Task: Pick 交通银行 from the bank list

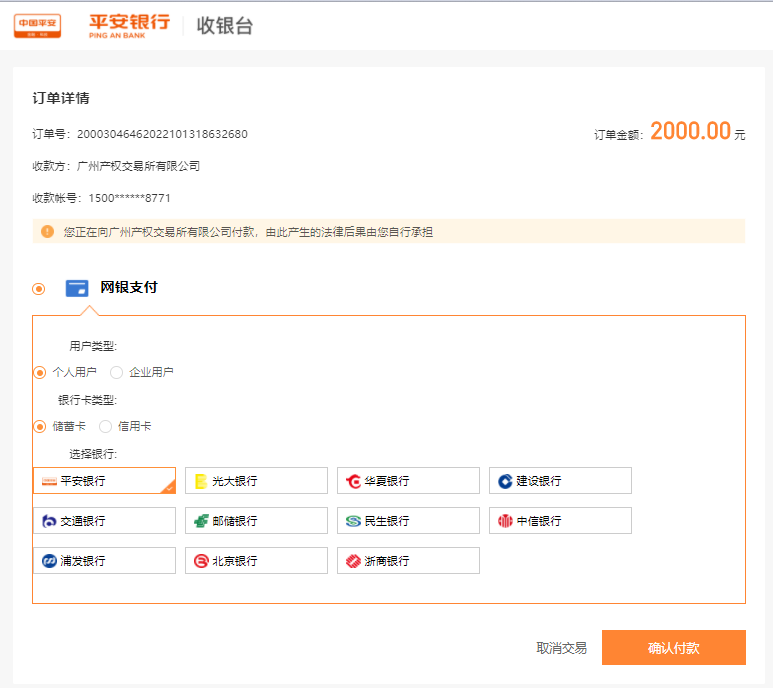Action: click(105, 520)
